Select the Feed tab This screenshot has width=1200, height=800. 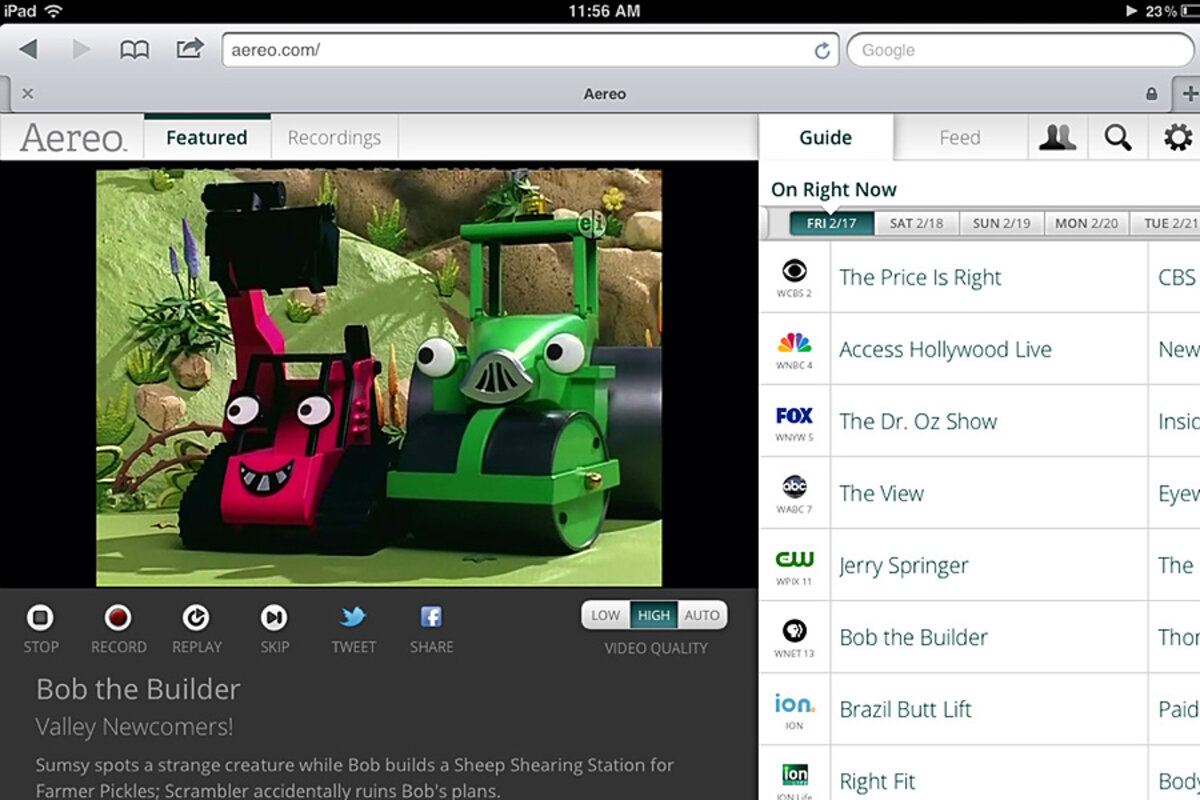(960, 137)
